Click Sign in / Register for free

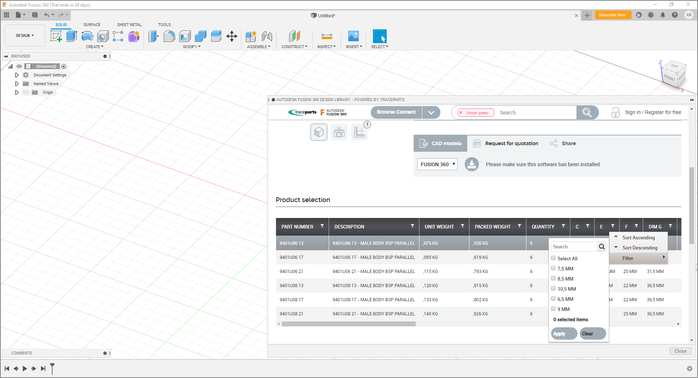tap(653, 112)
